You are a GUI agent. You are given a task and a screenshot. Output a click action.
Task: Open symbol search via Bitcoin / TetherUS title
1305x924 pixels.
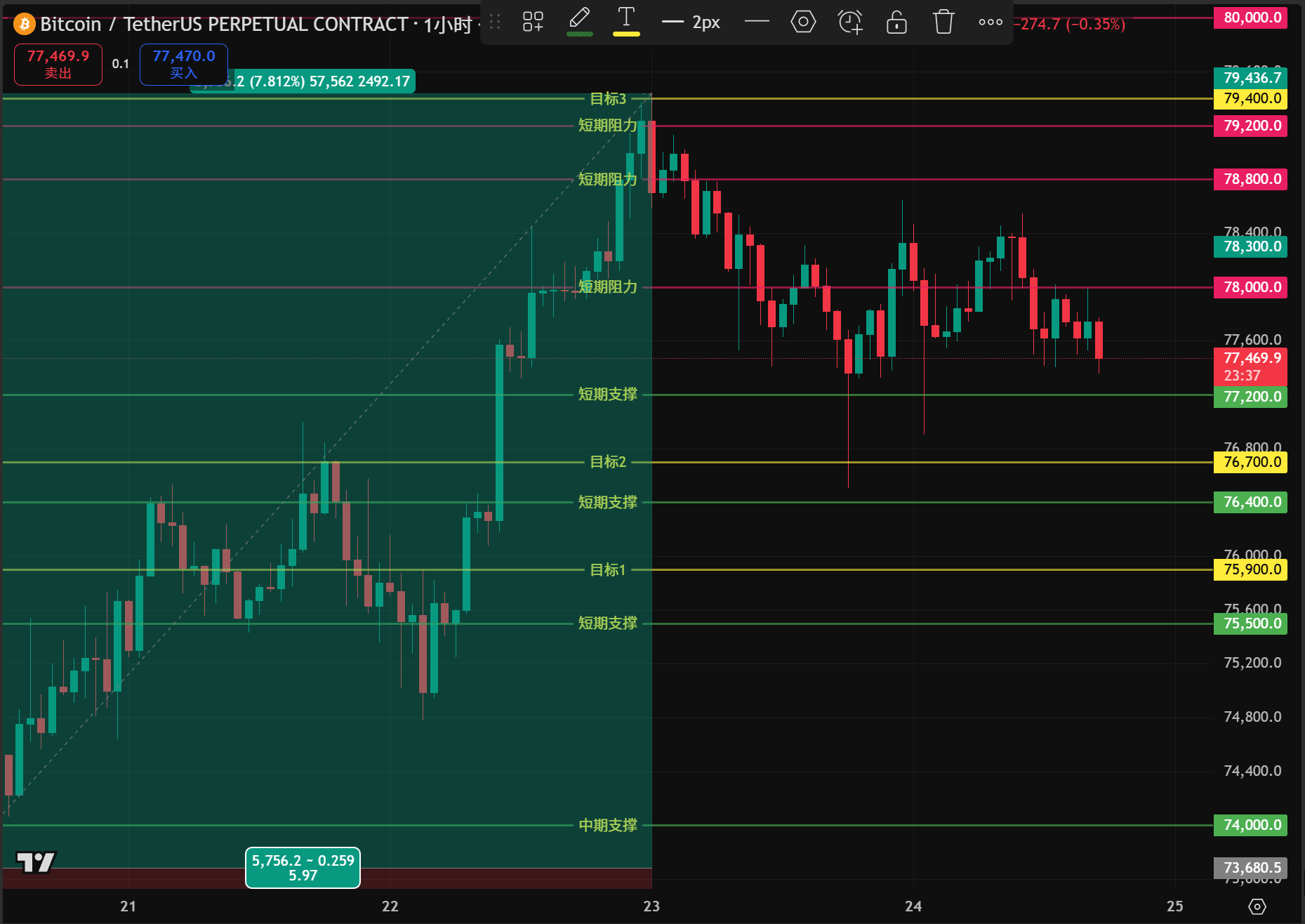225,25
